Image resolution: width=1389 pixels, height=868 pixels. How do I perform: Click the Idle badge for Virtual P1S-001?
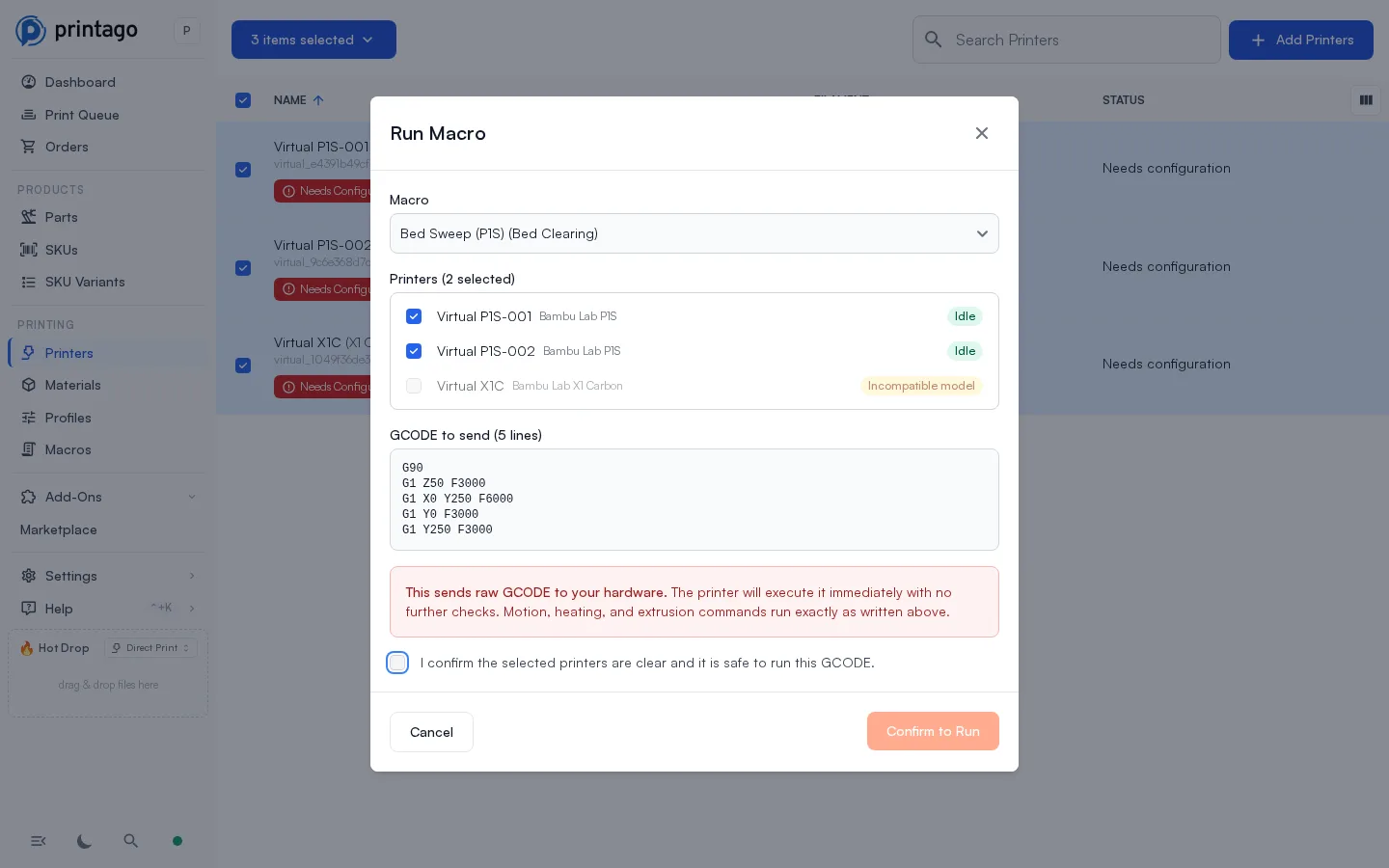click(965, 316)
